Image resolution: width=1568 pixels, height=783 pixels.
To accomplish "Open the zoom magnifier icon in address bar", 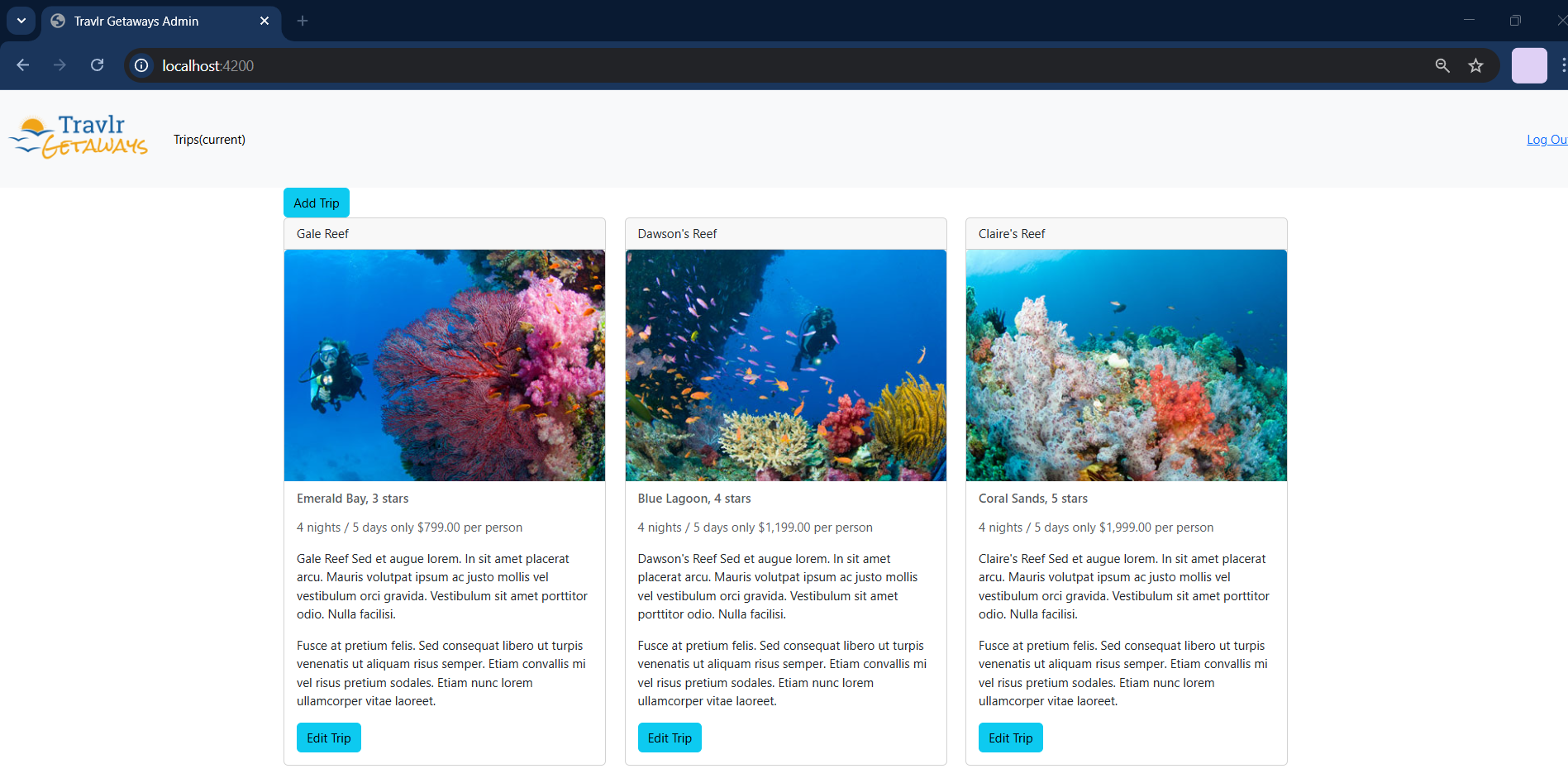I will (1442, 65).
